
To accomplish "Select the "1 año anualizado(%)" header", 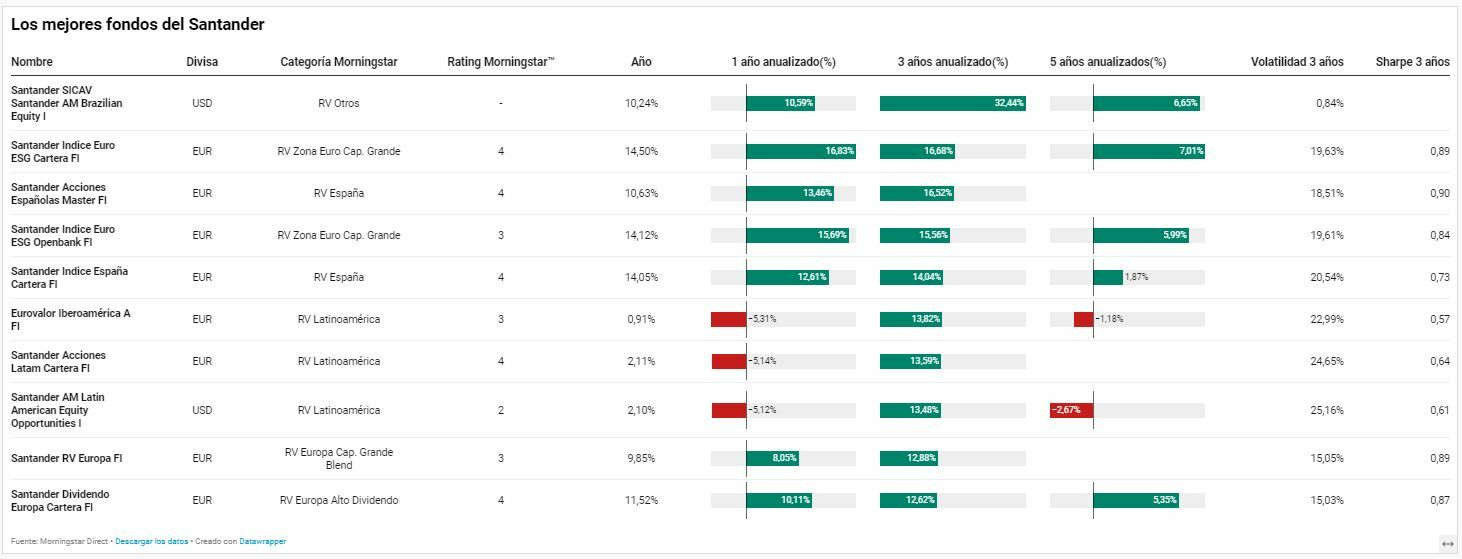I will point(783,62).
